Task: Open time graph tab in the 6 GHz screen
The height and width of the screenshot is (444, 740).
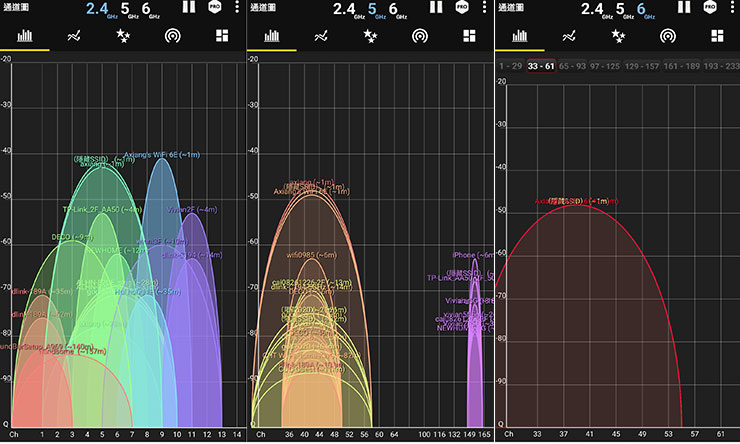Action: pos(569,36)
